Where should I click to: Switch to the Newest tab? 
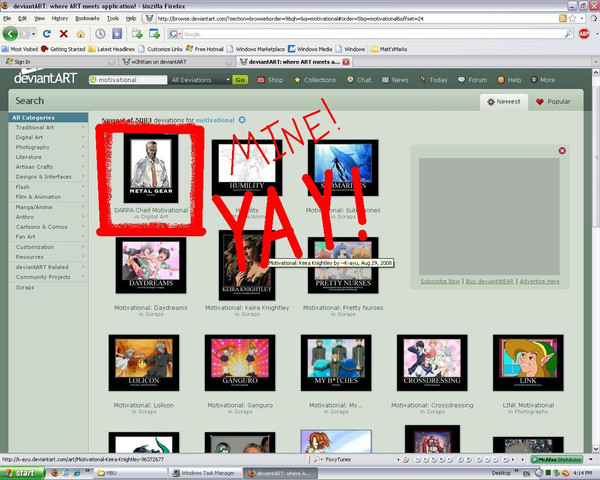coord(504,102)
